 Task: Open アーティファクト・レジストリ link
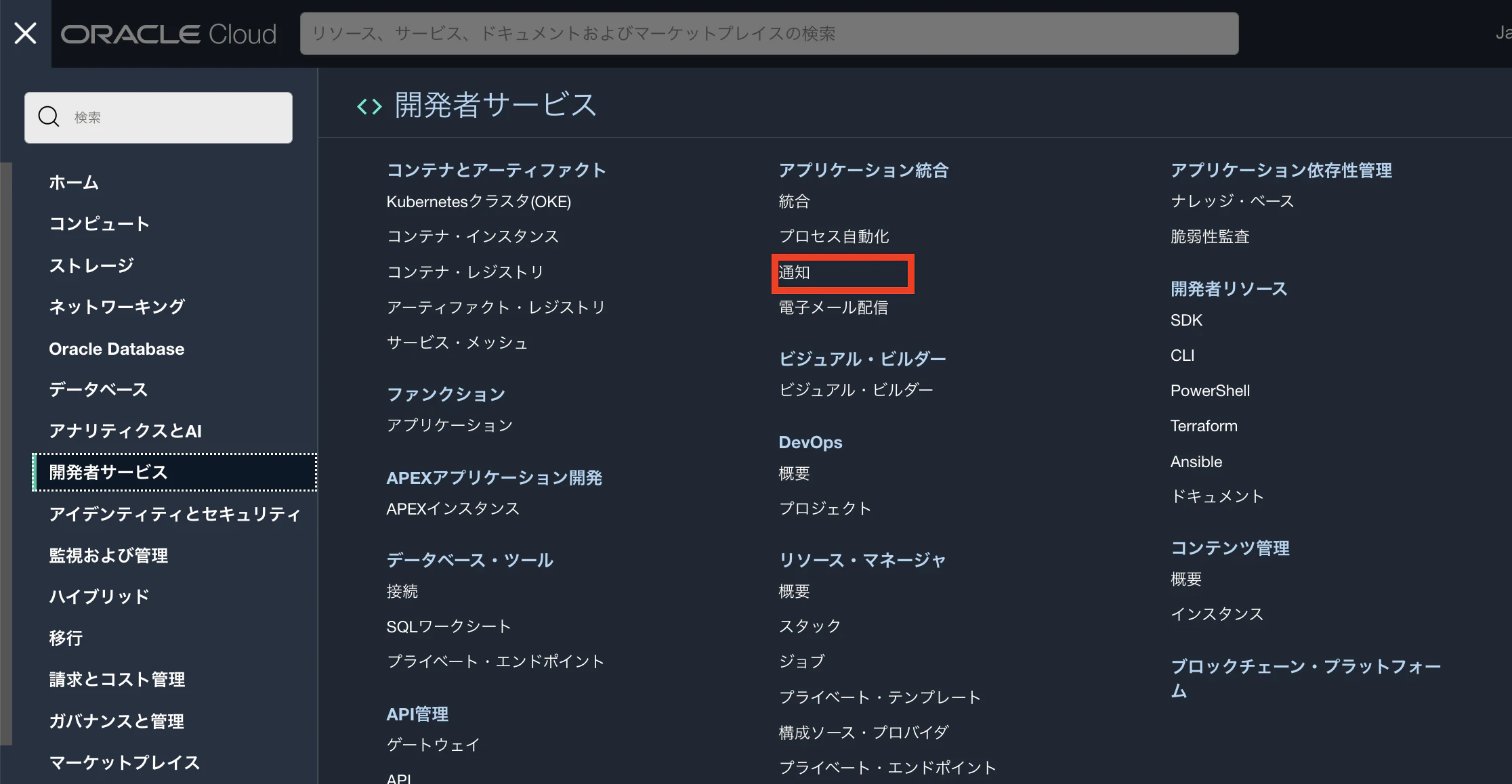pos(496,307)
